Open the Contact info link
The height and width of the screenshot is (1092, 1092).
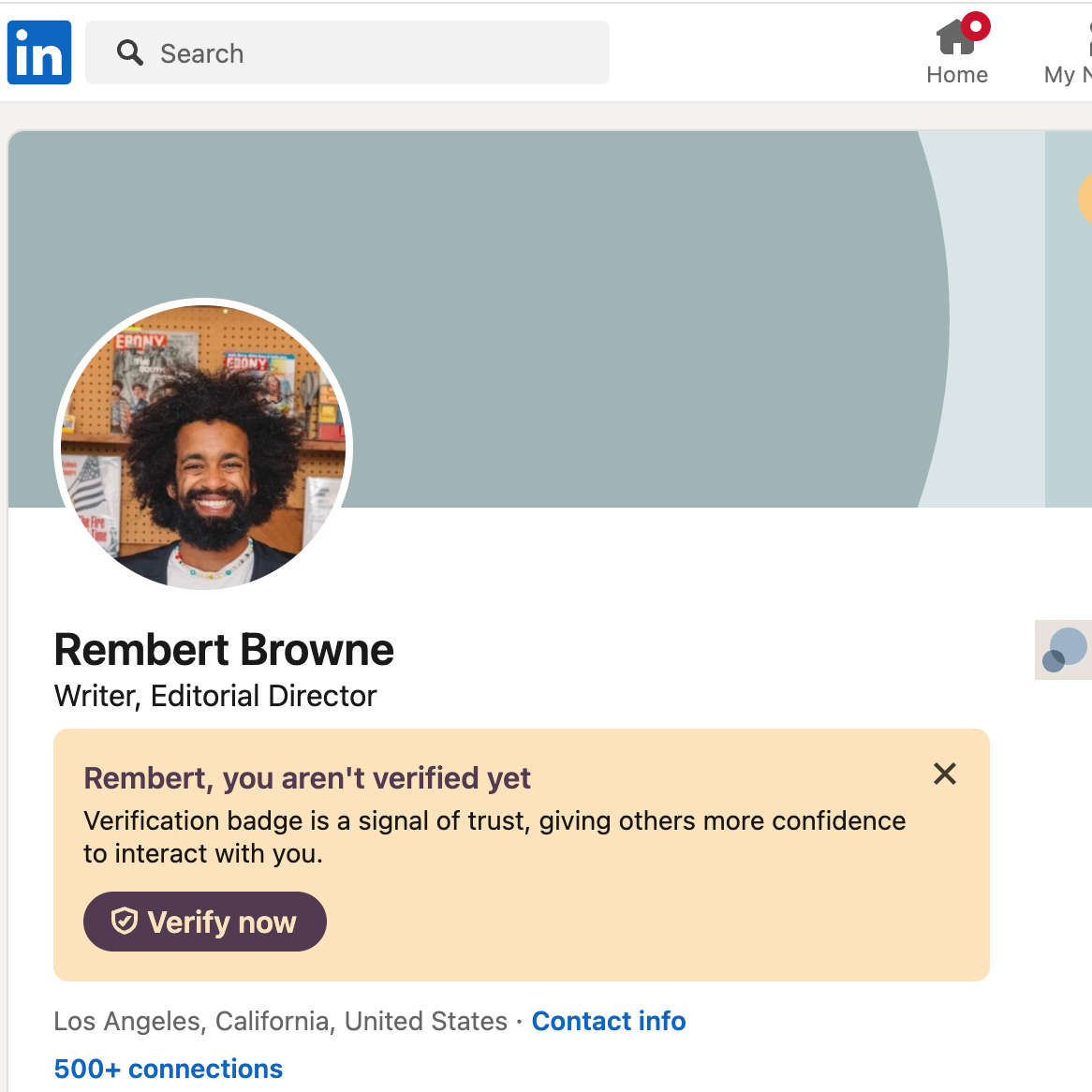coord(609,1021)
